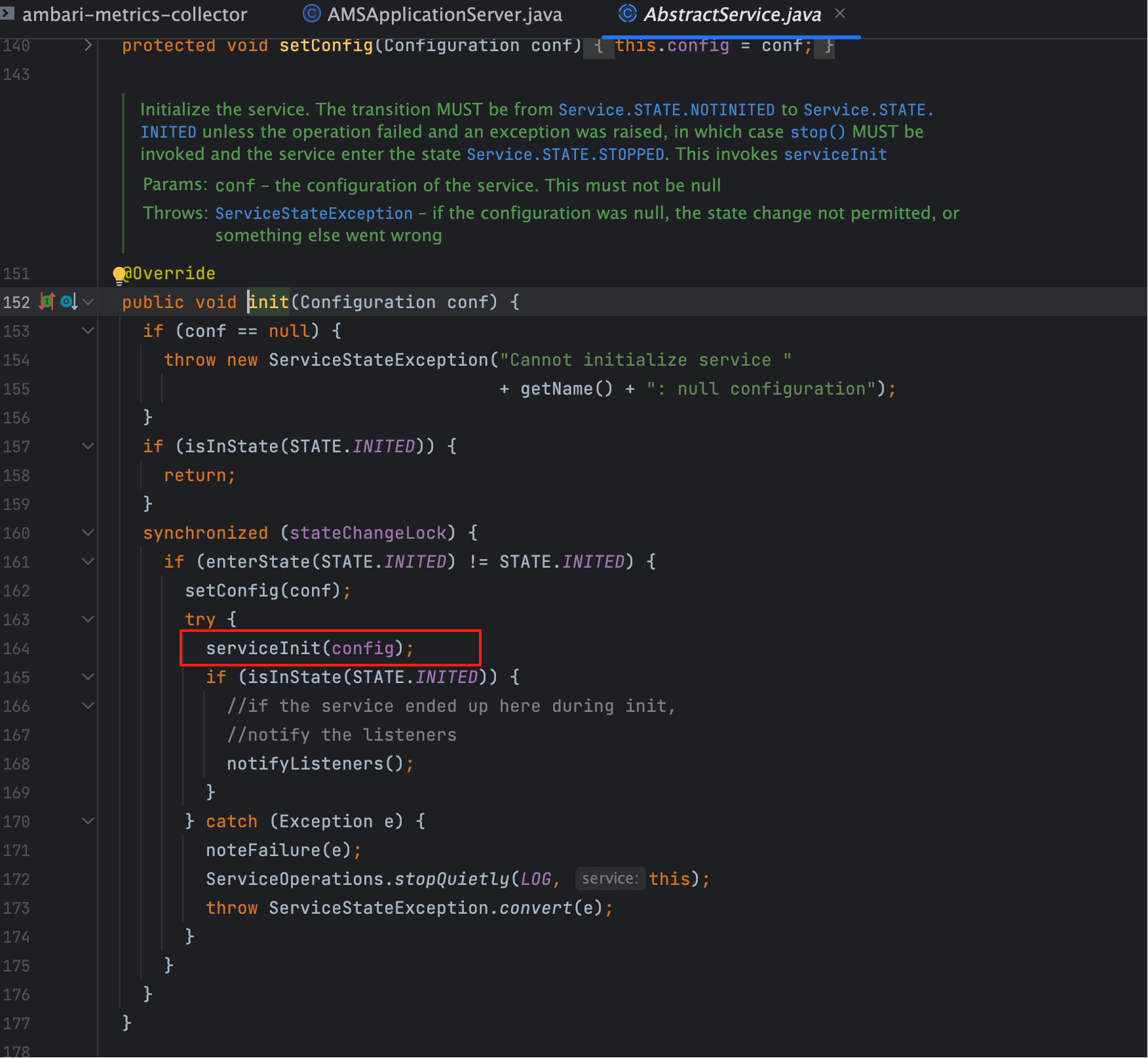Click the overridden-method gutter icon on line 152
Viewport: 1148px width, 1058px height.
[x=68, y=302]
